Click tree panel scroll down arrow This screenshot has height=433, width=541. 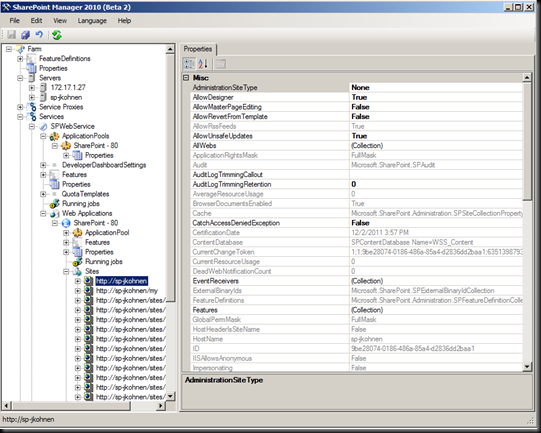pyautogui.click(x=170, y=396)
